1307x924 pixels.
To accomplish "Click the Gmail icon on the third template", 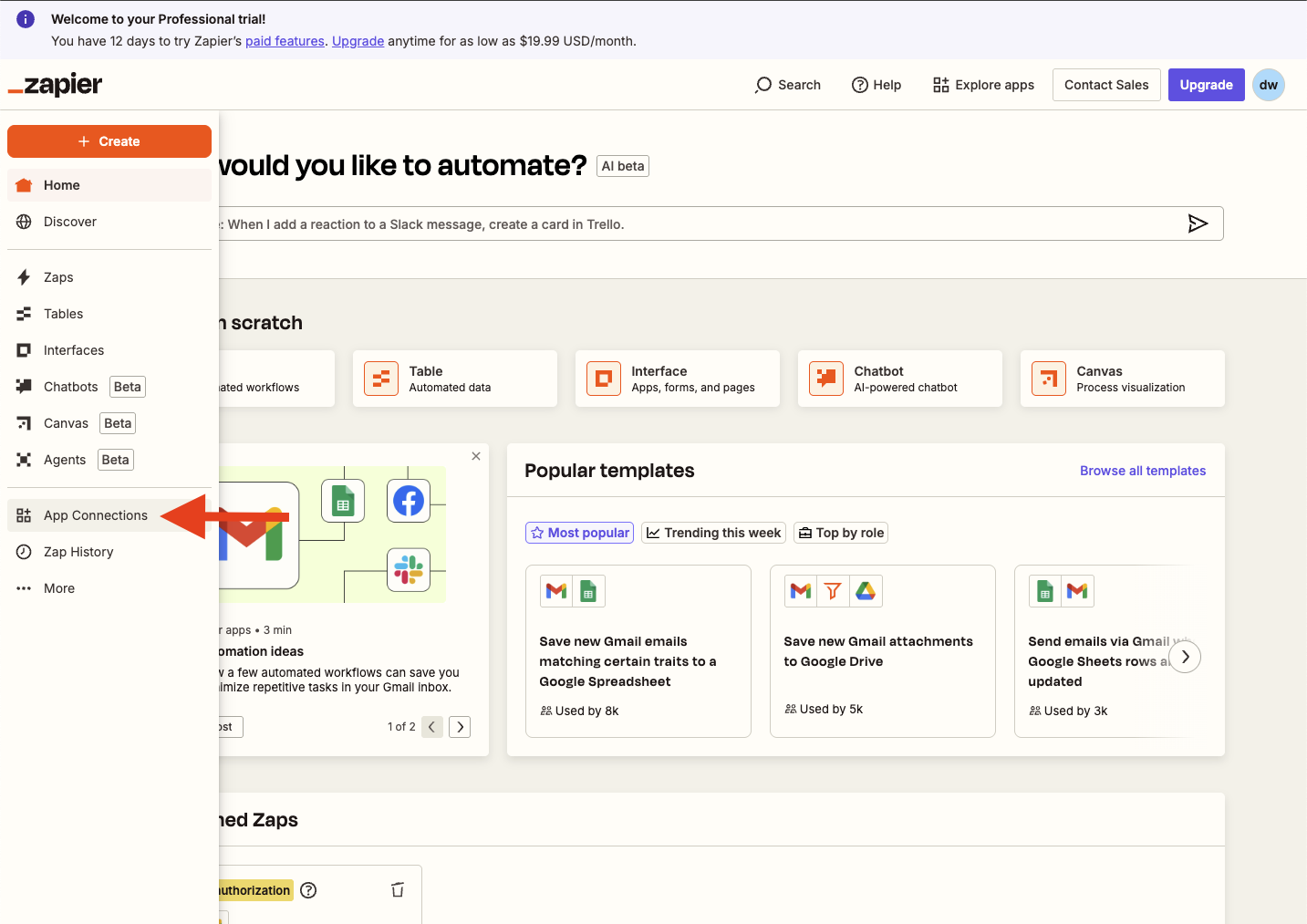I will 1077,591.
